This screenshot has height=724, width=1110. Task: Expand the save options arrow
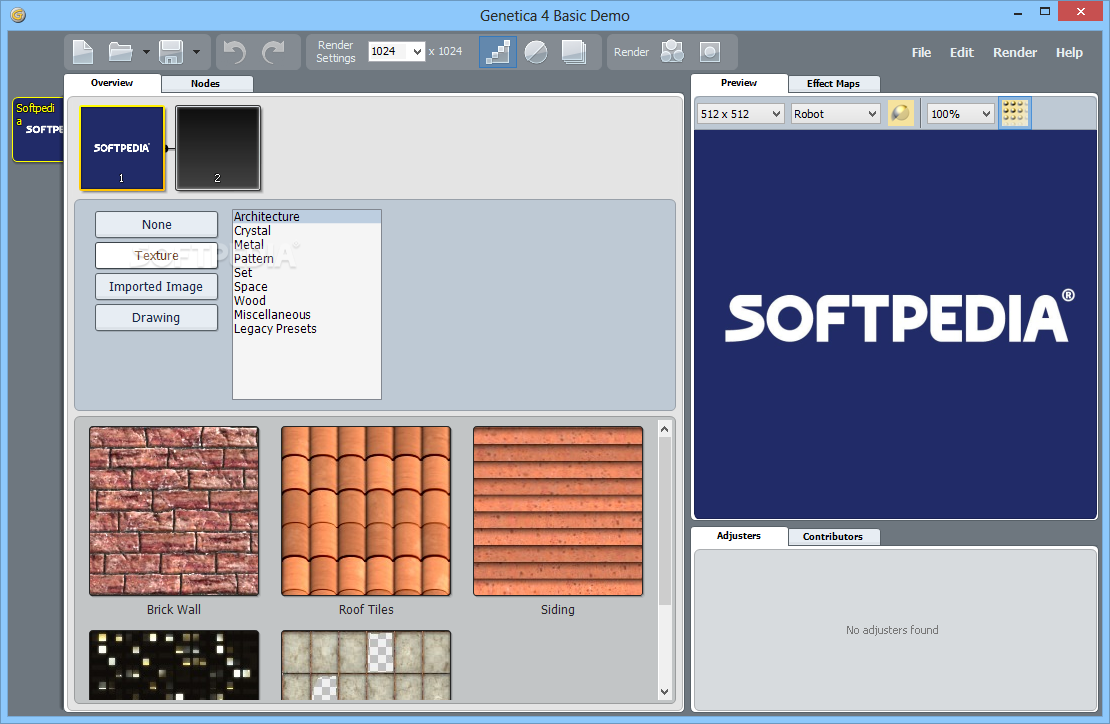(196, 52)
